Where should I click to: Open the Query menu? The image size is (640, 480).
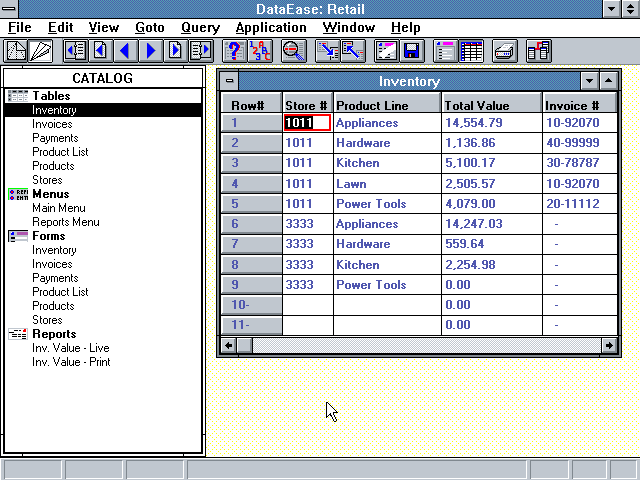tap(200, 27)
